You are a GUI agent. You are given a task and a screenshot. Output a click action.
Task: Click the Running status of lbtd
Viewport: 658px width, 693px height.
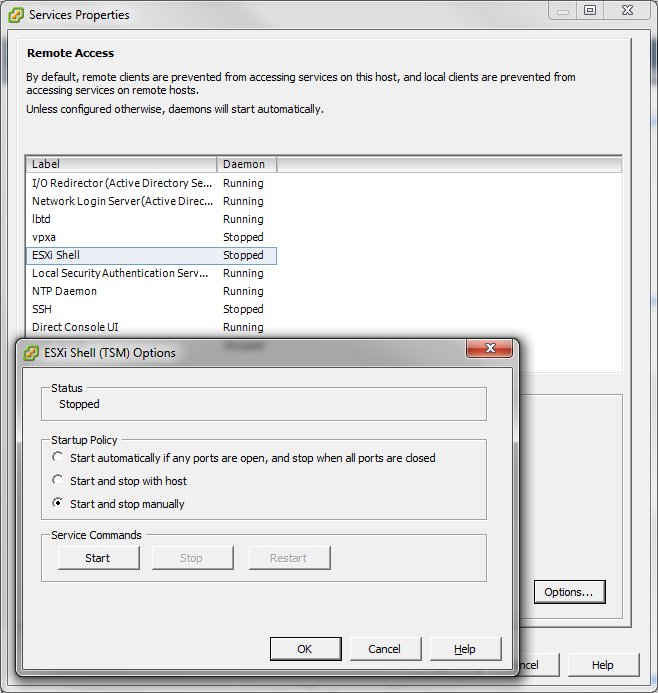click(x=243, y=220)
